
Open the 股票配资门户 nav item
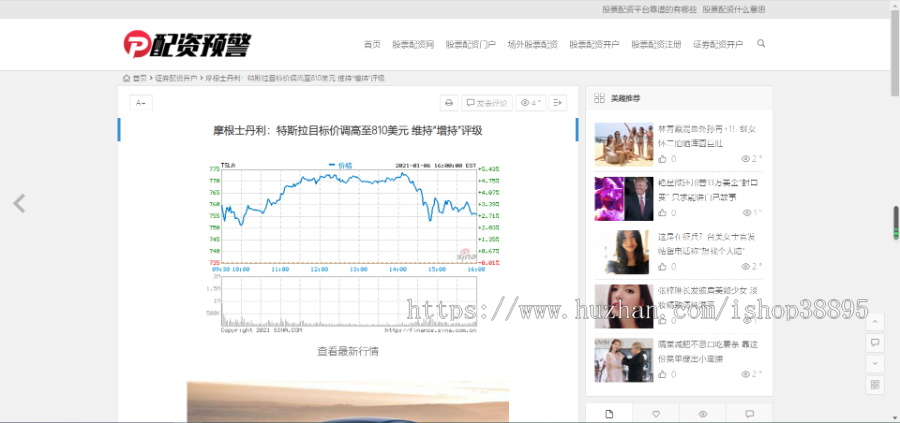click(x=471, y=44)
